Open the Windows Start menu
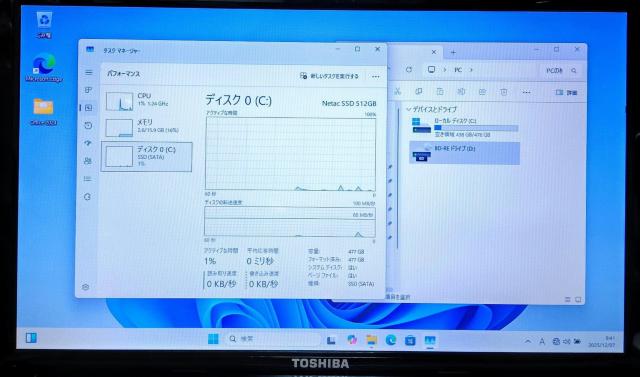The image size is (640, 377). click(x=213, y=339)
